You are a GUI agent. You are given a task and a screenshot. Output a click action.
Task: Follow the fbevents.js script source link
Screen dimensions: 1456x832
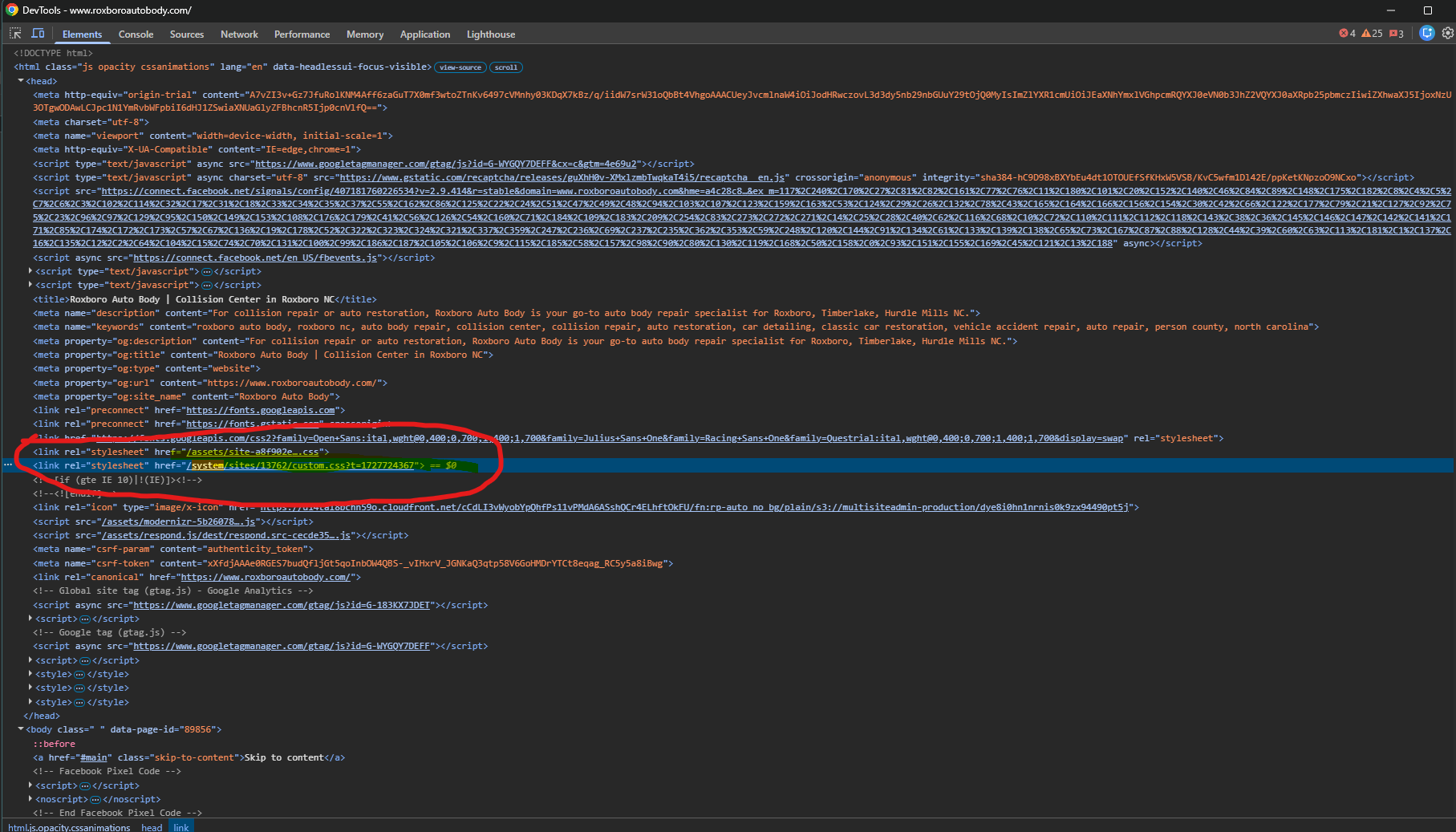pos(255,258)
